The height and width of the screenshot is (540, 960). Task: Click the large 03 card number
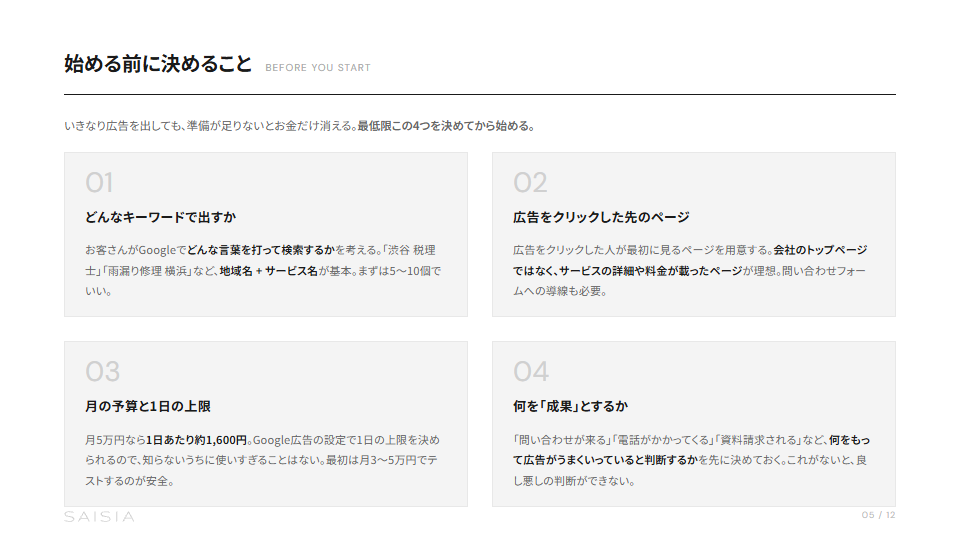point(102,371)
